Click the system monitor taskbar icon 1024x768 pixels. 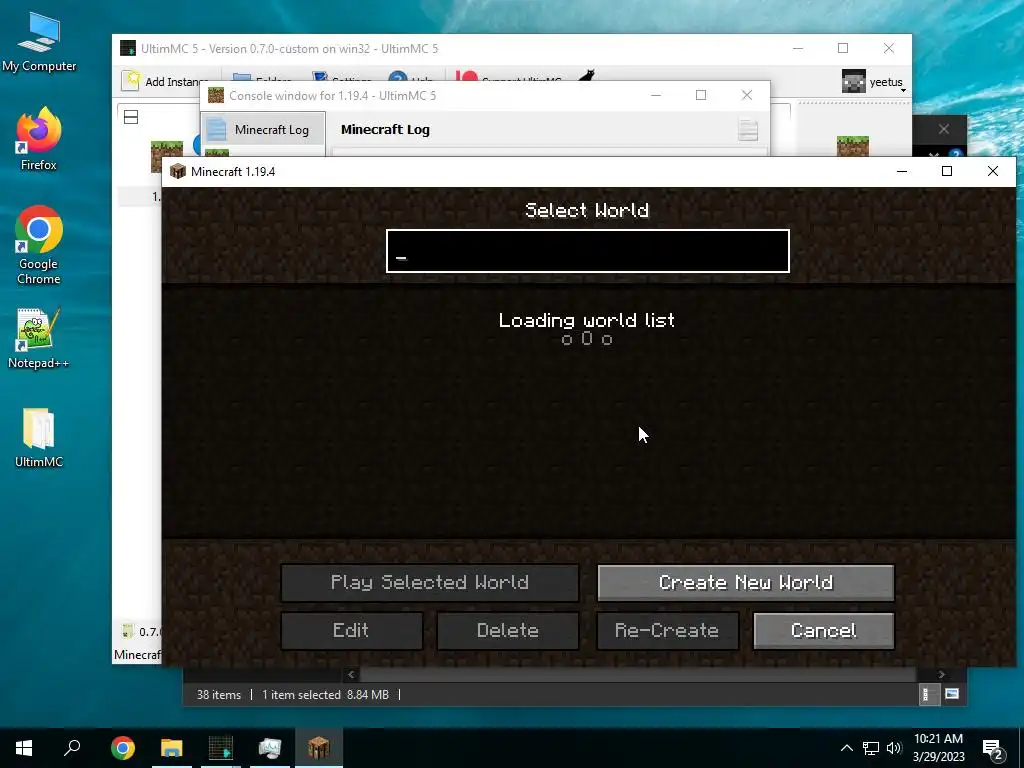(x=270, y=748)
